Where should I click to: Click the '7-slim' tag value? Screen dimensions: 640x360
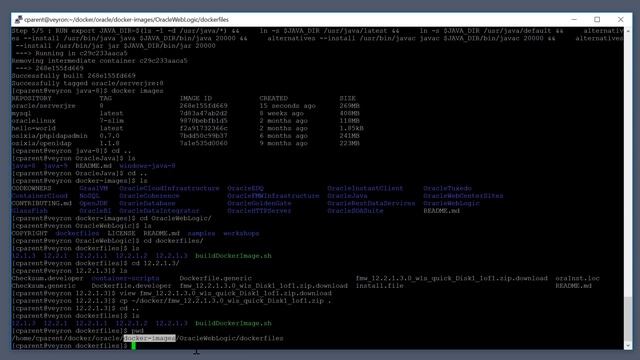111,121
